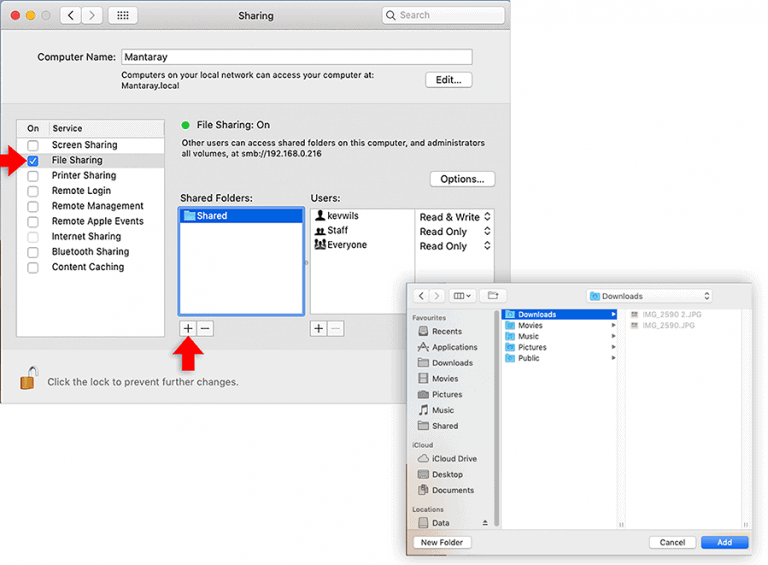768x565 pixels.
Task: Select Downloads folder in column list
Action: pos(560,314)
